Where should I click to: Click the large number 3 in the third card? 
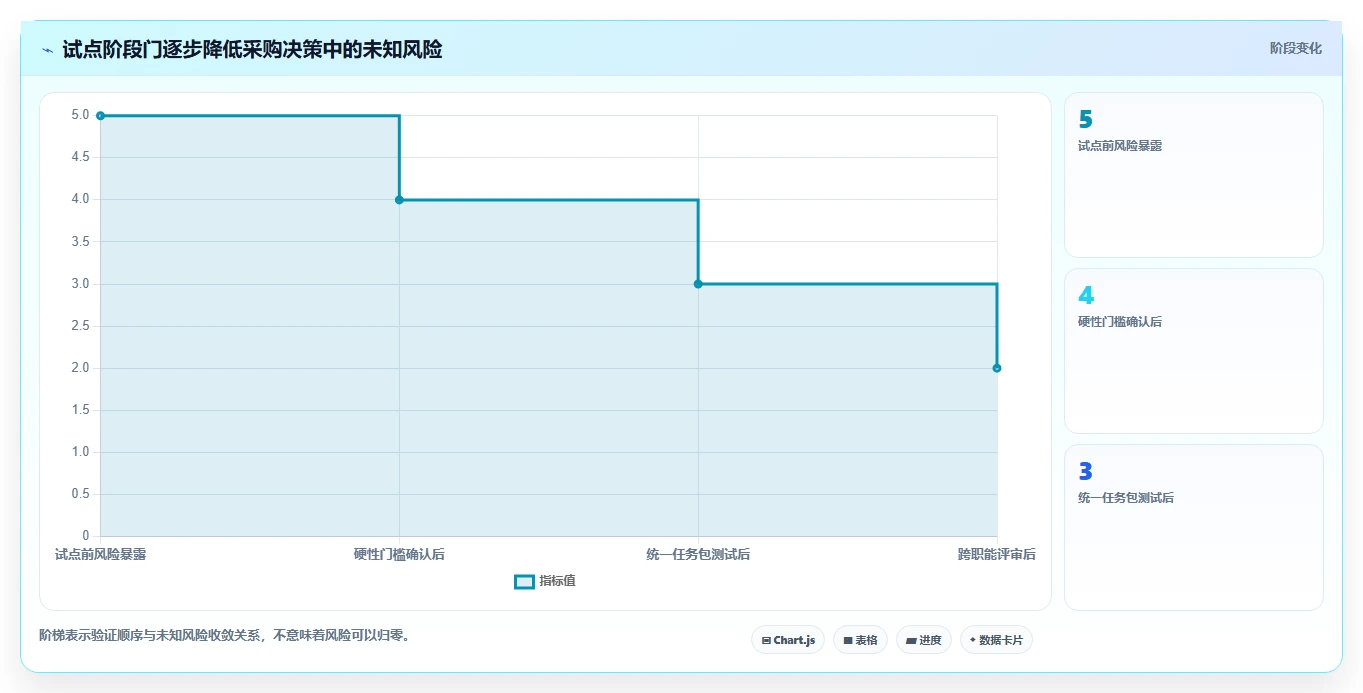pyautogui.click(x=1085, y=471)
